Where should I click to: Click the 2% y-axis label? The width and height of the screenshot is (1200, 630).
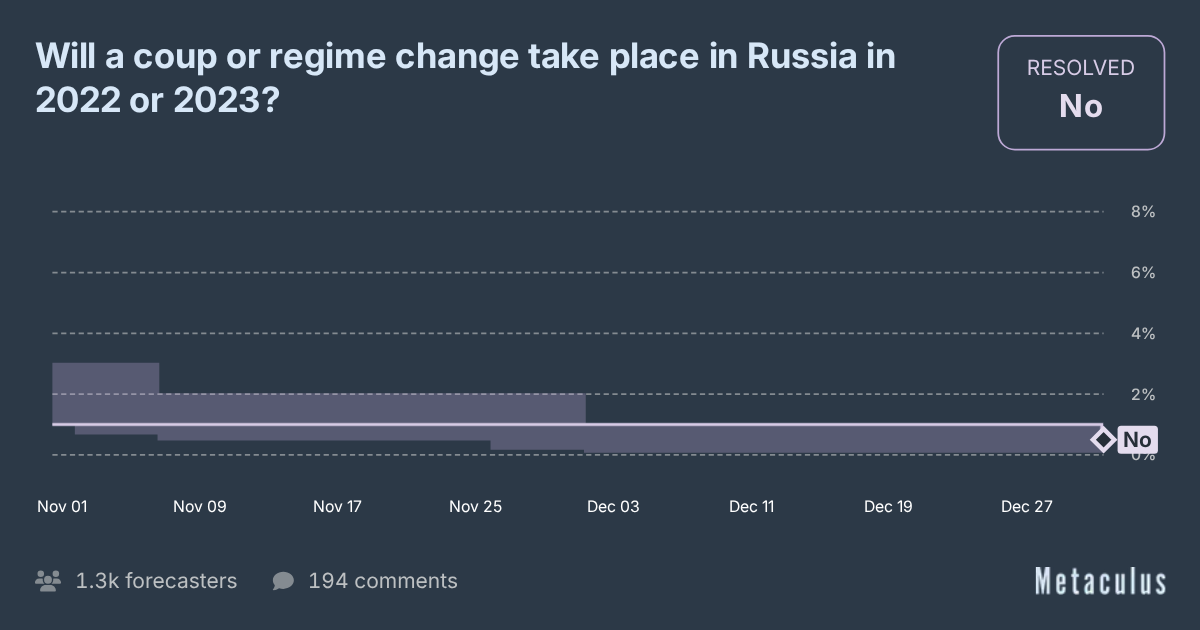tap(1142, 395)
